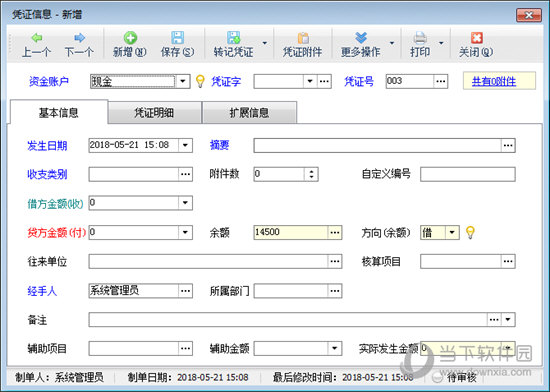Click 制单人：系统管理员 status text

click(x=59, y=377)
